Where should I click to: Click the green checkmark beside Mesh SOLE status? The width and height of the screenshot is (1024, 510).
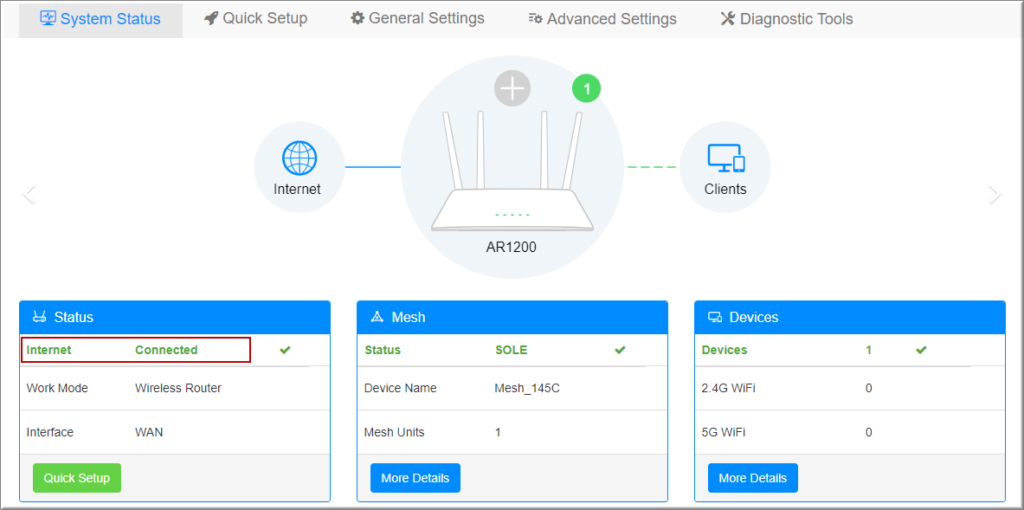coord(620,350)
